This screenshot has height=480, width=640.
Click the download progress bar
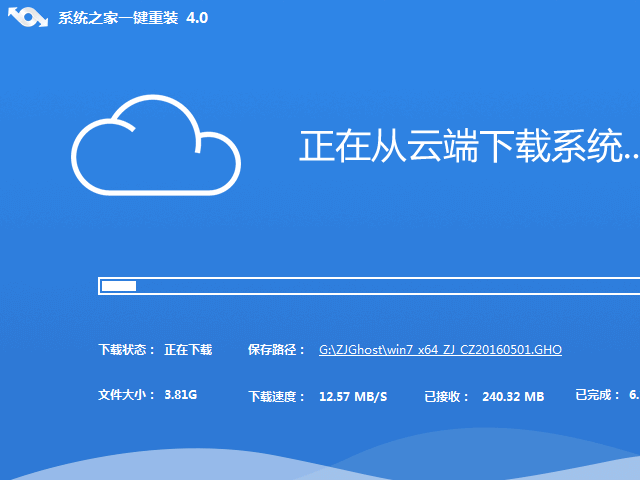coord(369,286)
